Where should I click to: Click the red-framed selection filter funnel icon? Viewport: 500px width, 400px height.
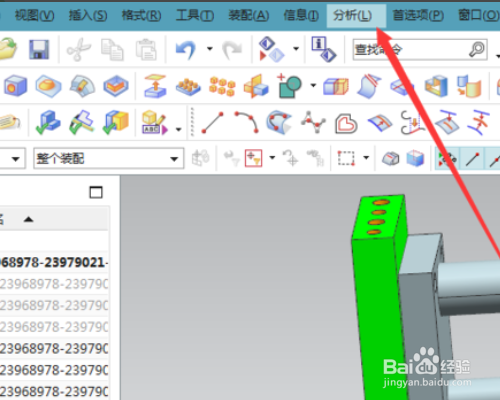pyautogui.click(x=254, y=158)
